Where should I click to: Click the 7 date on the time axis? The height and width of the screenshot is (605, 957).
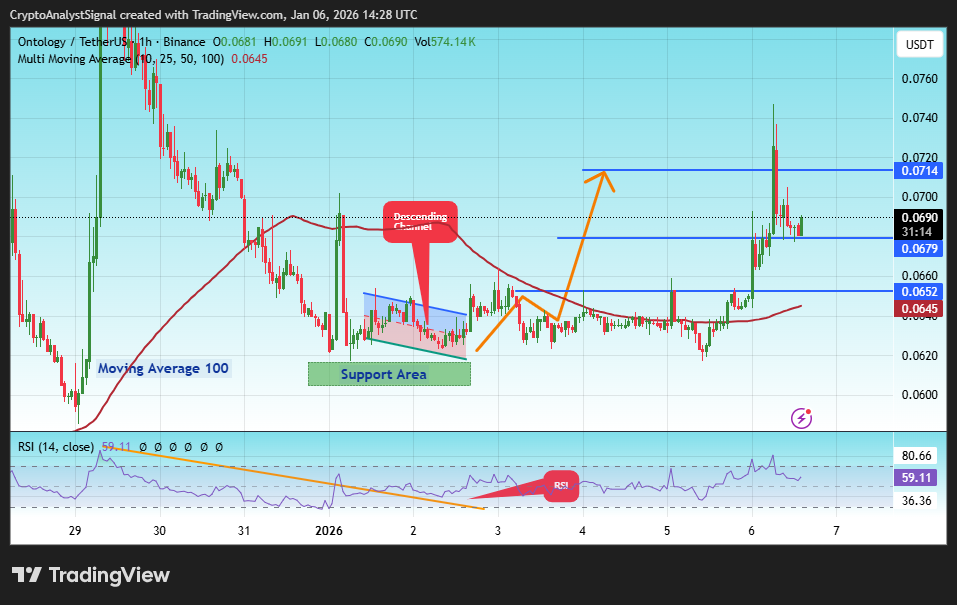pyautogui.click(x=836, y=531)
